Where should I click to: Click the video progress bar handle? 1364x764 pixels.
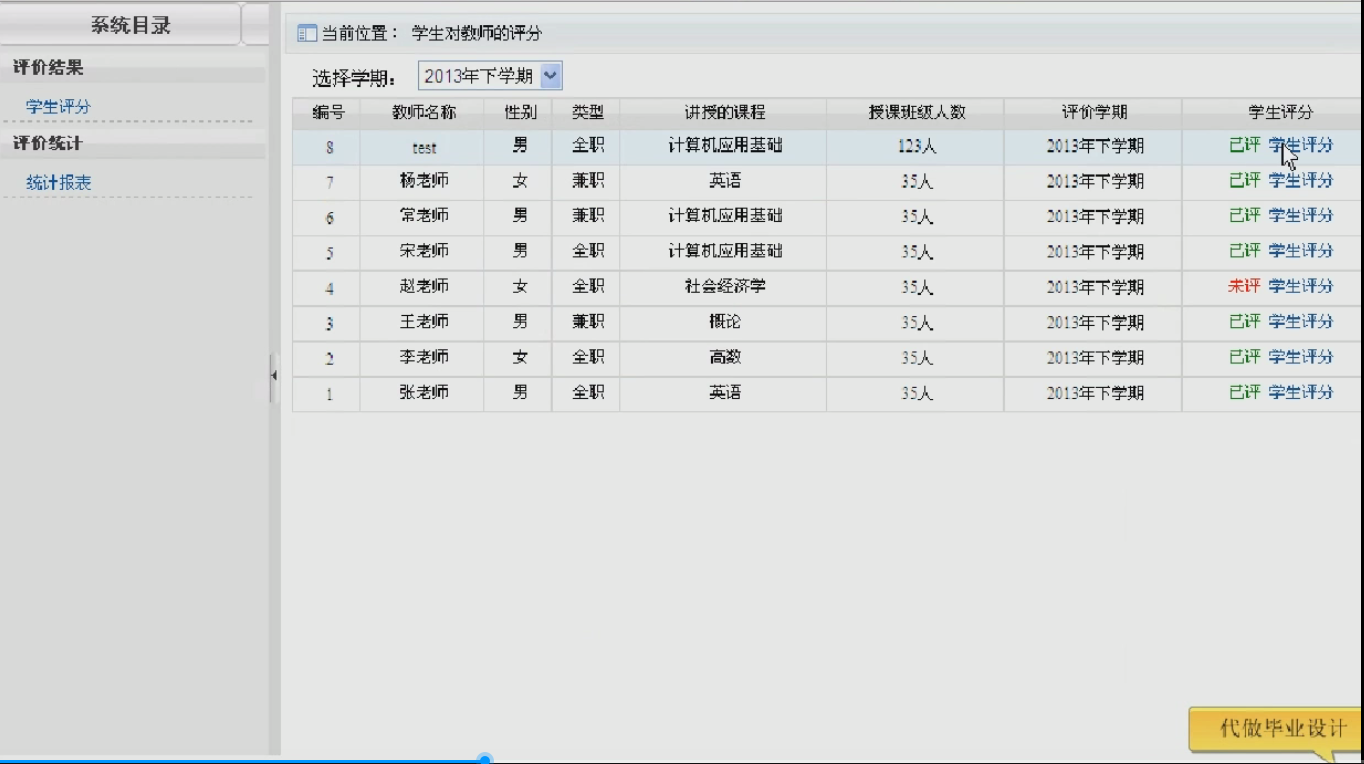[485, 760]
